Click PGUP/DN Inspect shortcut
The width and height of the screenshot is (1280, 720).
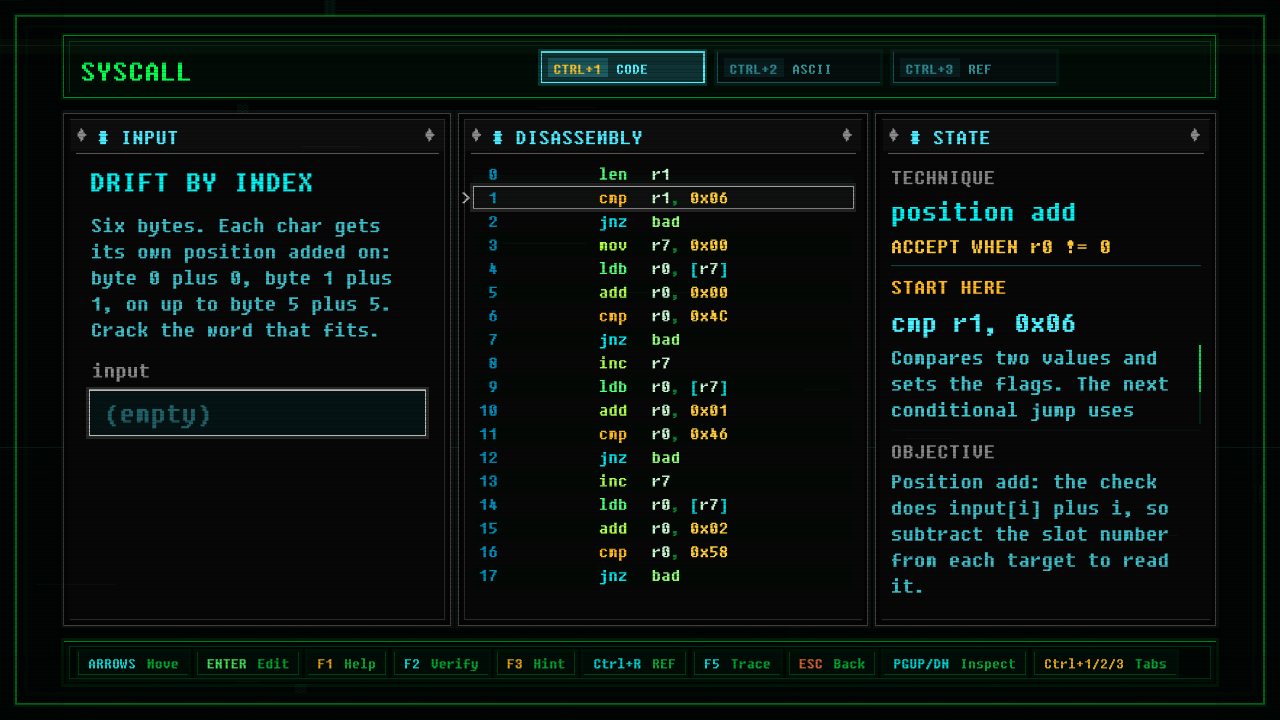(954, 664)
